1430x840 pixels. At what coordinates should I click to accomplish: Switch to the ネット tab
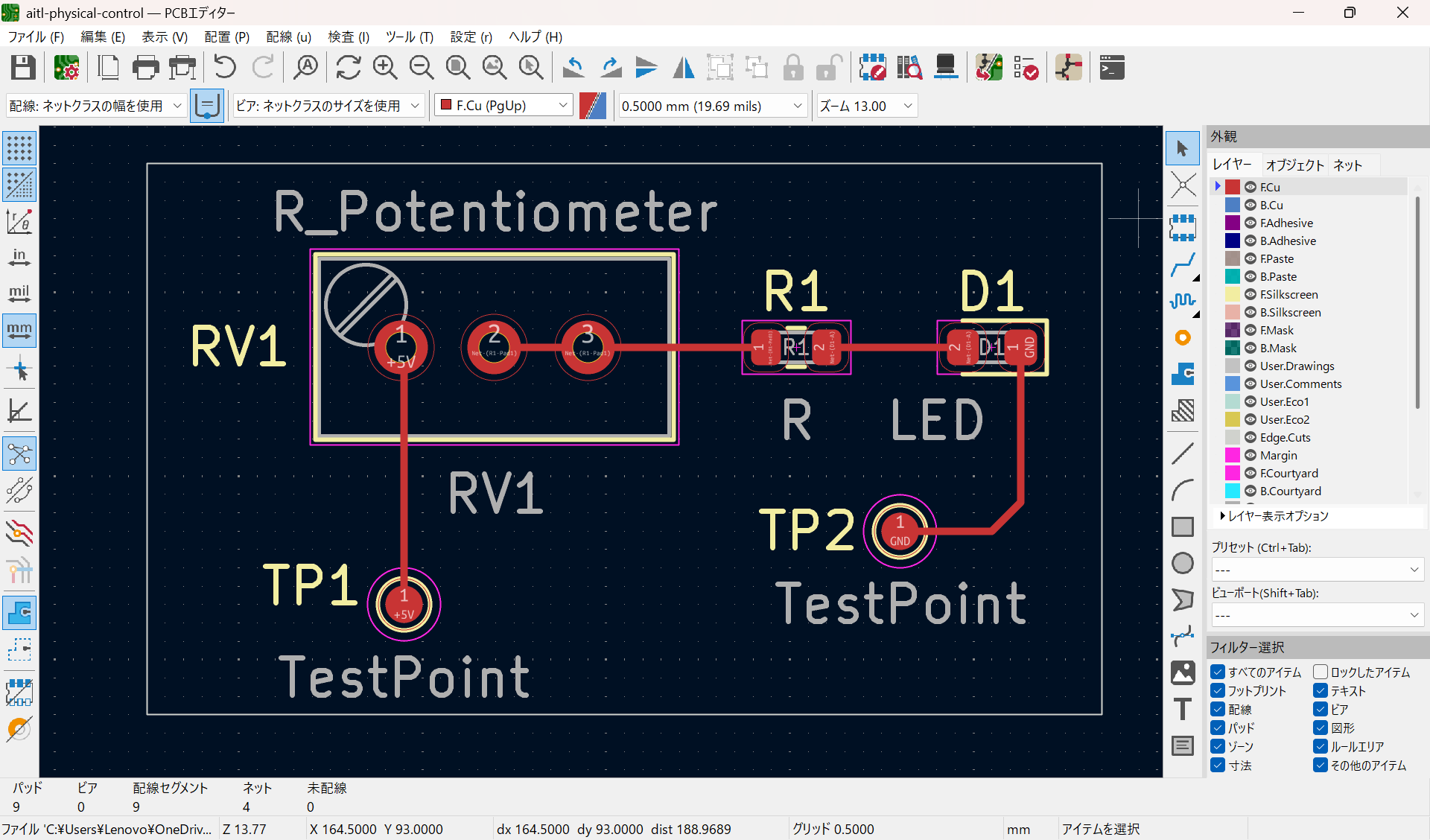click(1349, 165)
